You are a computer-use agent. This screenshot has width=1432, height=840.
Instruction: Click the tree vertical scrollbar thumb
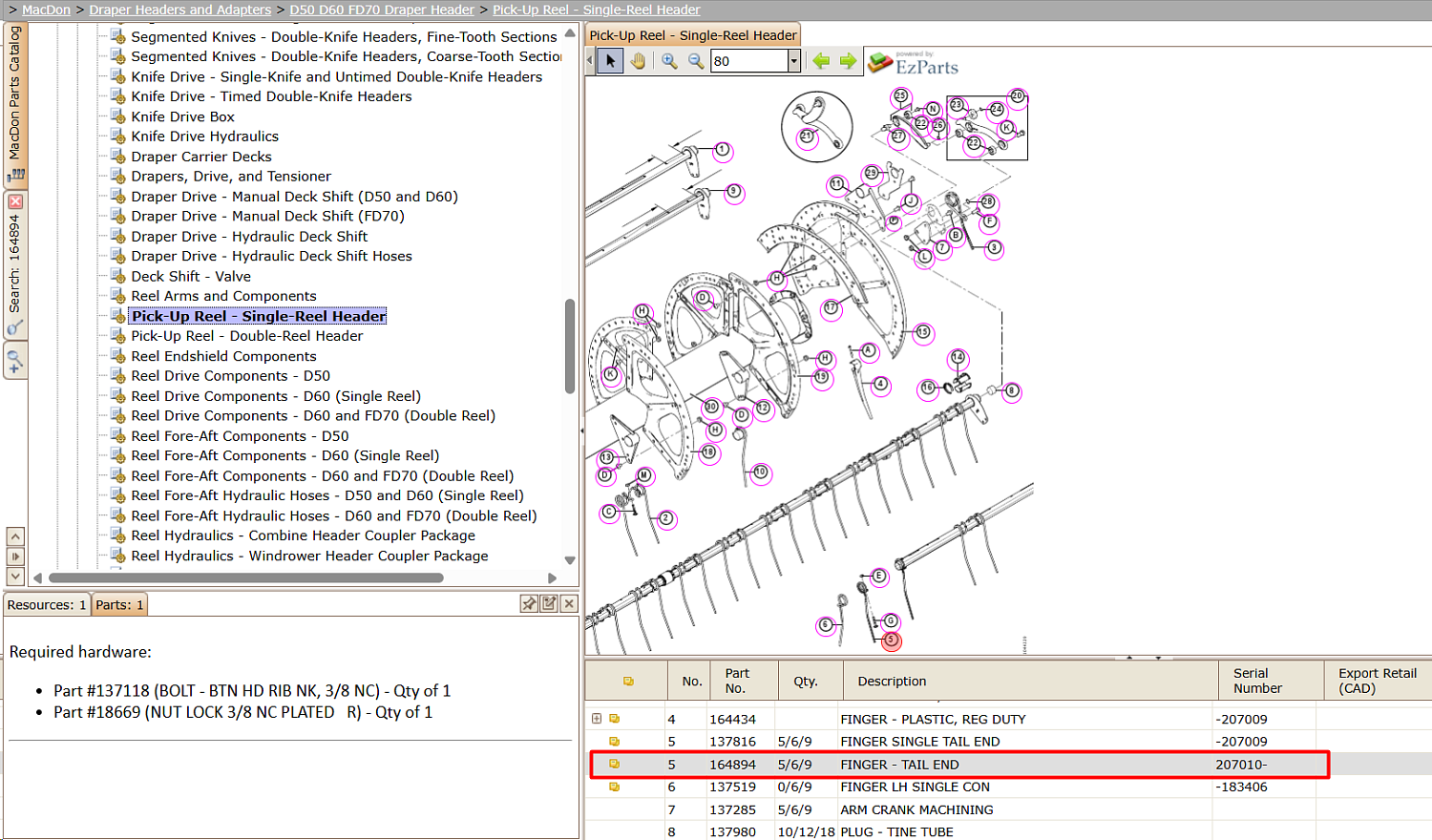click(x=570, y=346)
